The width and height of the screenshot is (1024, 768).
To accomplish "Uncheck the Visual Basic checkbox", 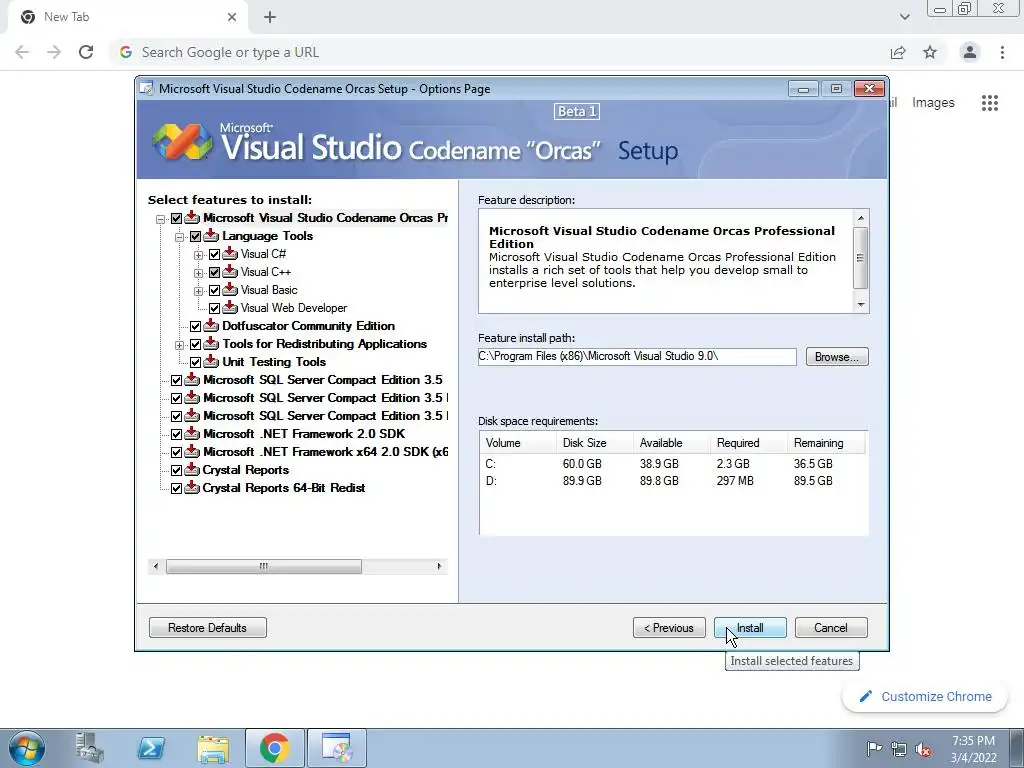I will point(214,290).
